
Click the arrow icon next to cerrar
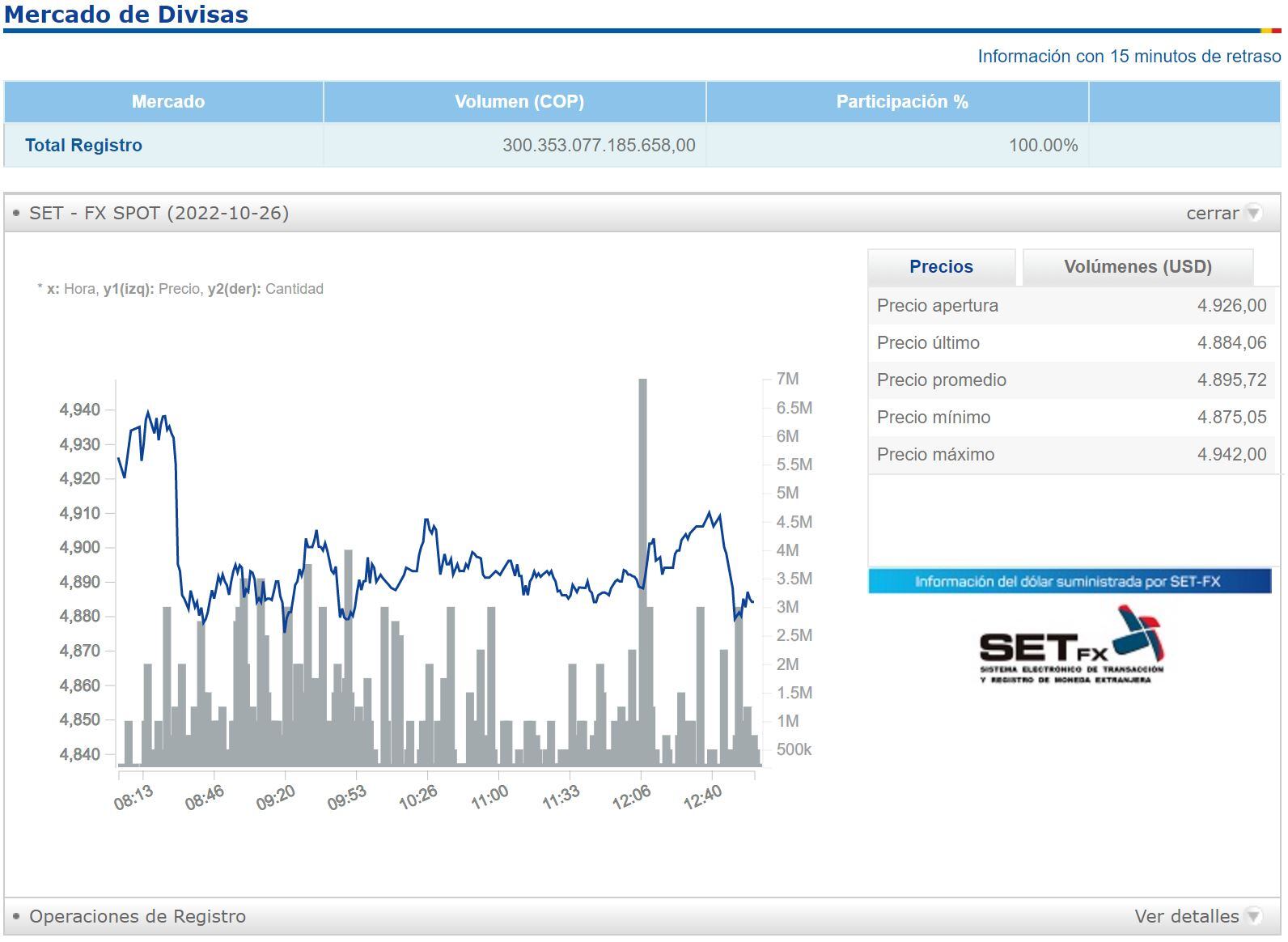coord(1253,214)
